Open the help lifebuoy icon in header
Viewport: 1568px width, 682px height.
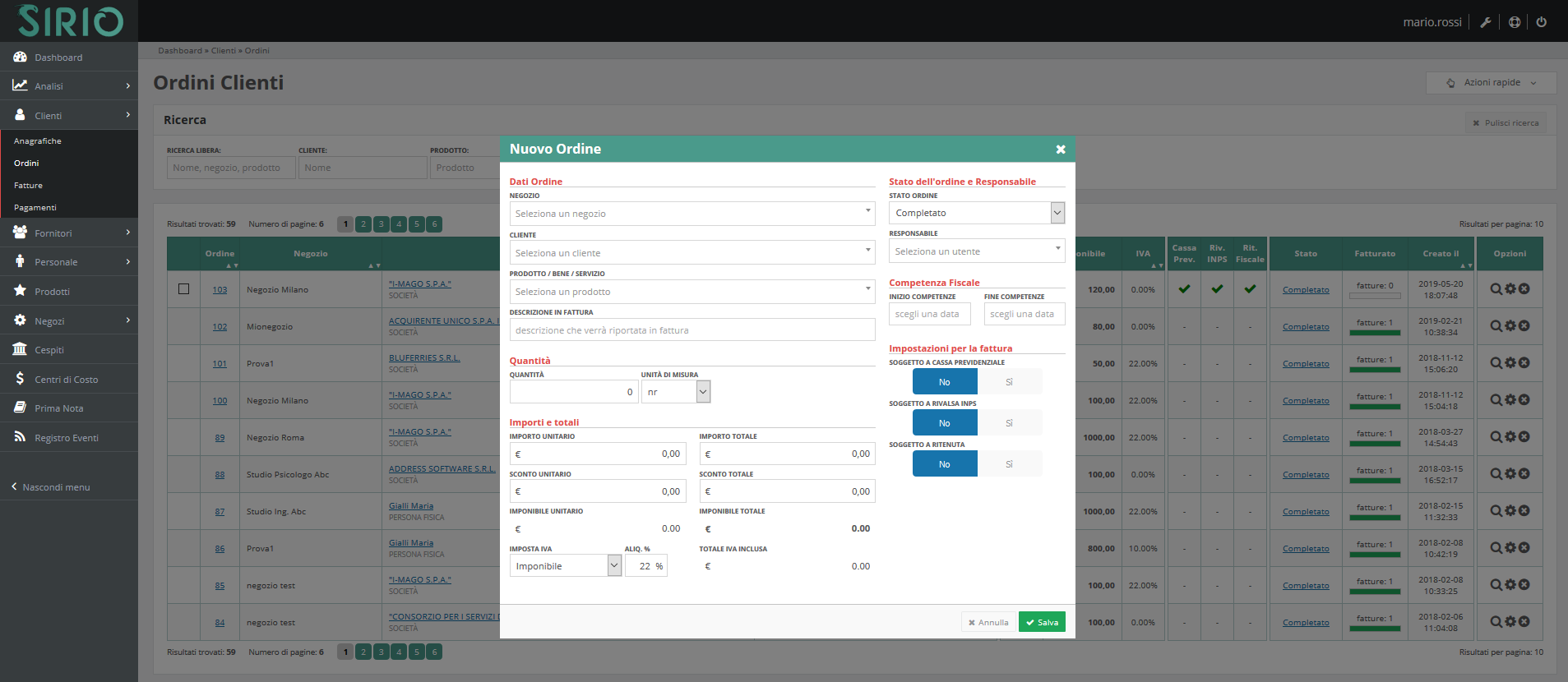pos(1514,22)
